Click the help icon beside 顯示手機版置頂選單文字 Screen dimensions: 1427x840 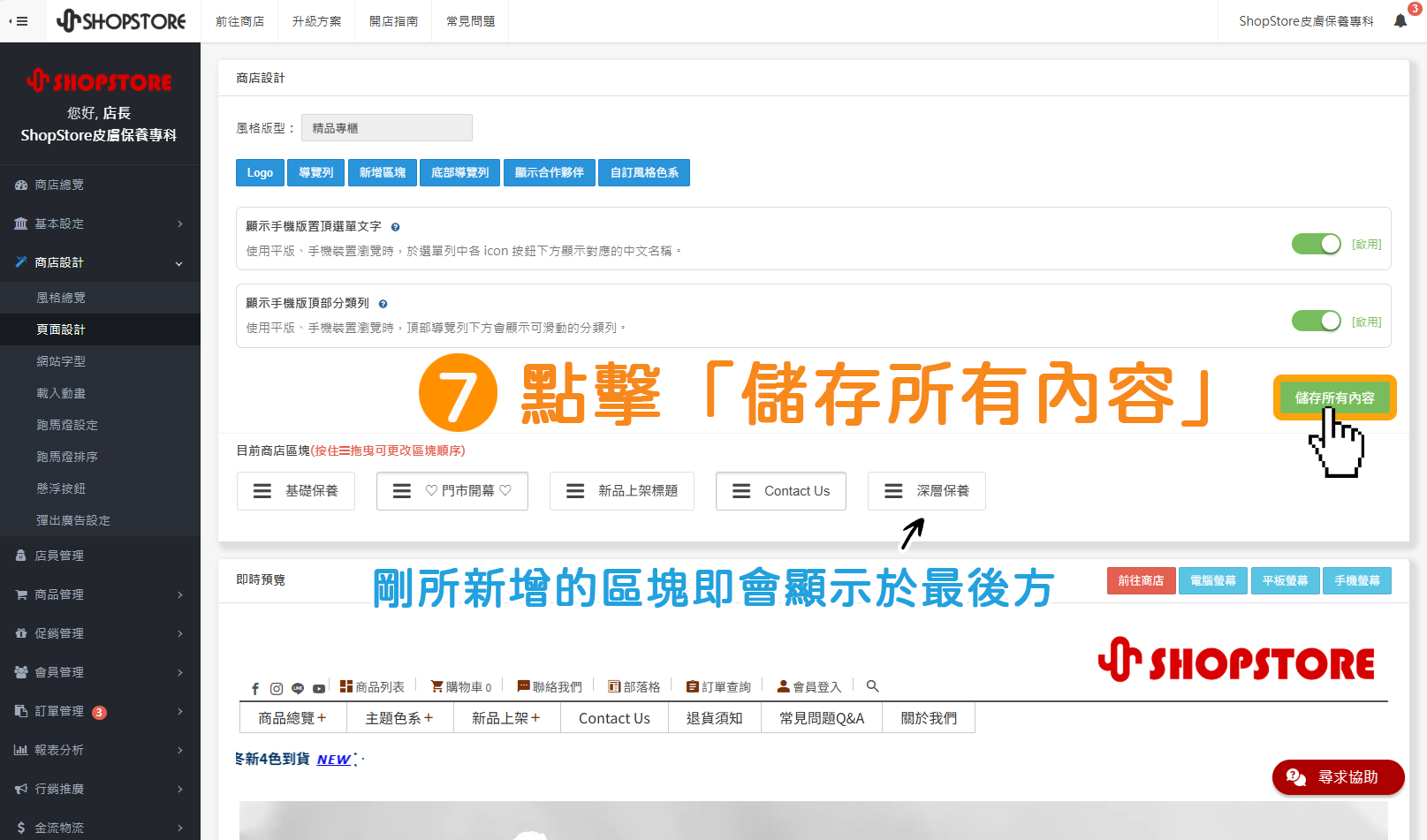395,227
